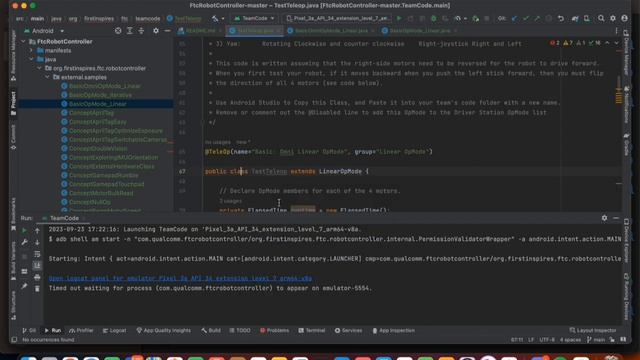Select ConceptAprilTagEasy in the project tree
Image resolution: width=640 pixels, height=360 pixels.
pos(98,122)
